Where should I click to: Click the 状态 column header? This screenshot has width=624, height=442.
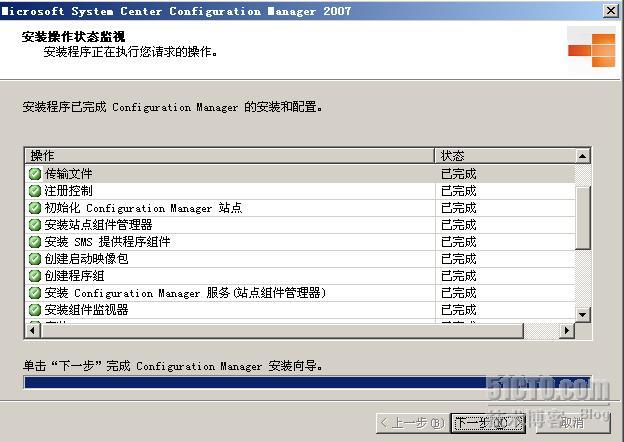point(505,156)
